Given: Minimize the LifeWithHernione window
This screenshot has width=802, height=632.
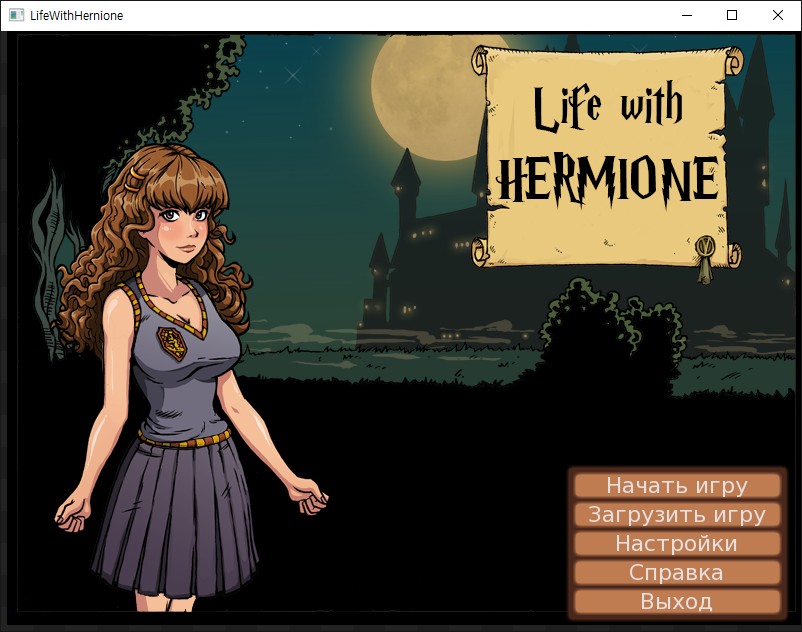Looking at the screenshot, I should (x=687, y=15).
